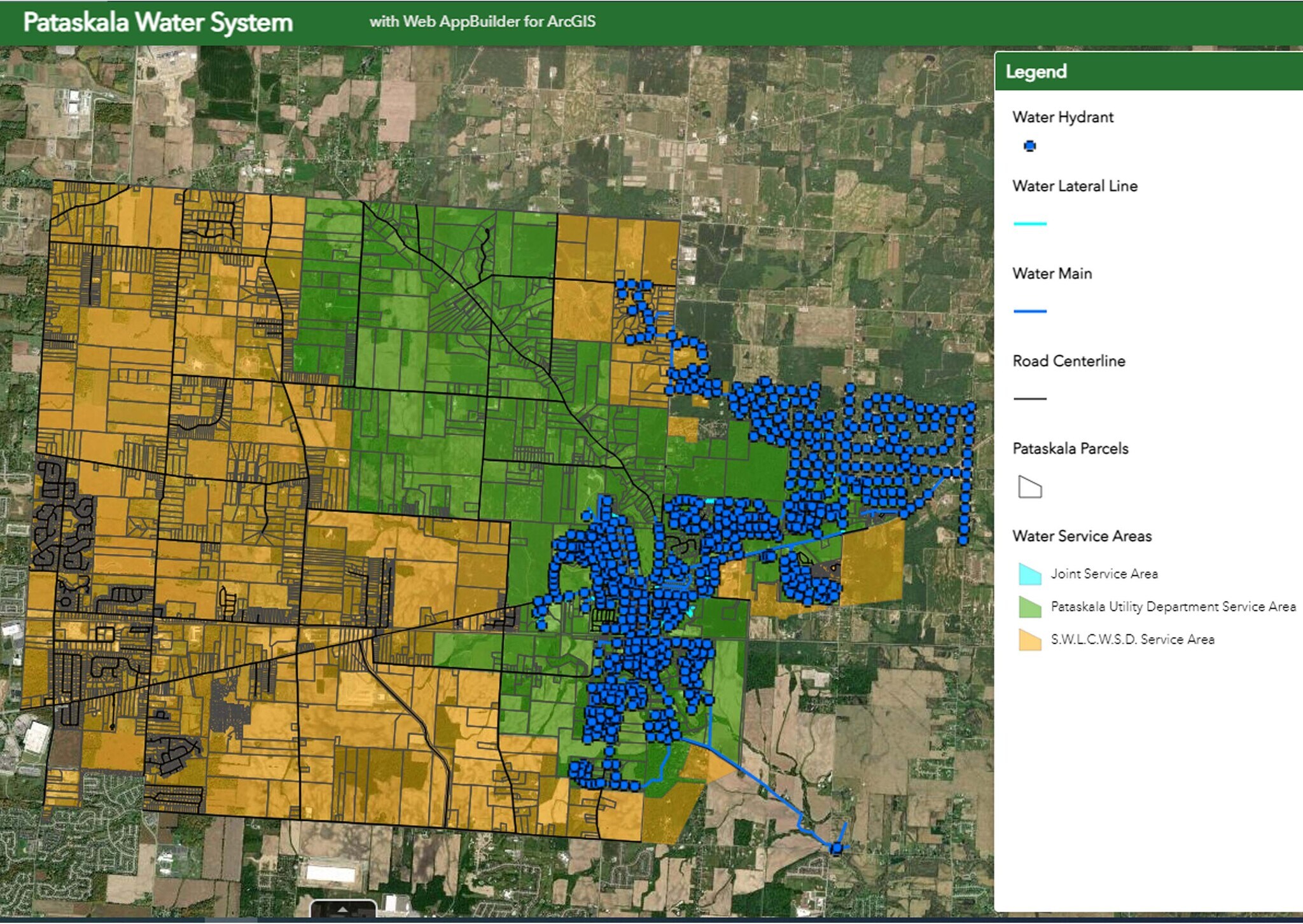1303x924 pixels.
Task: Click the Joint Service Area label
Action: [x=1104, y=574]
